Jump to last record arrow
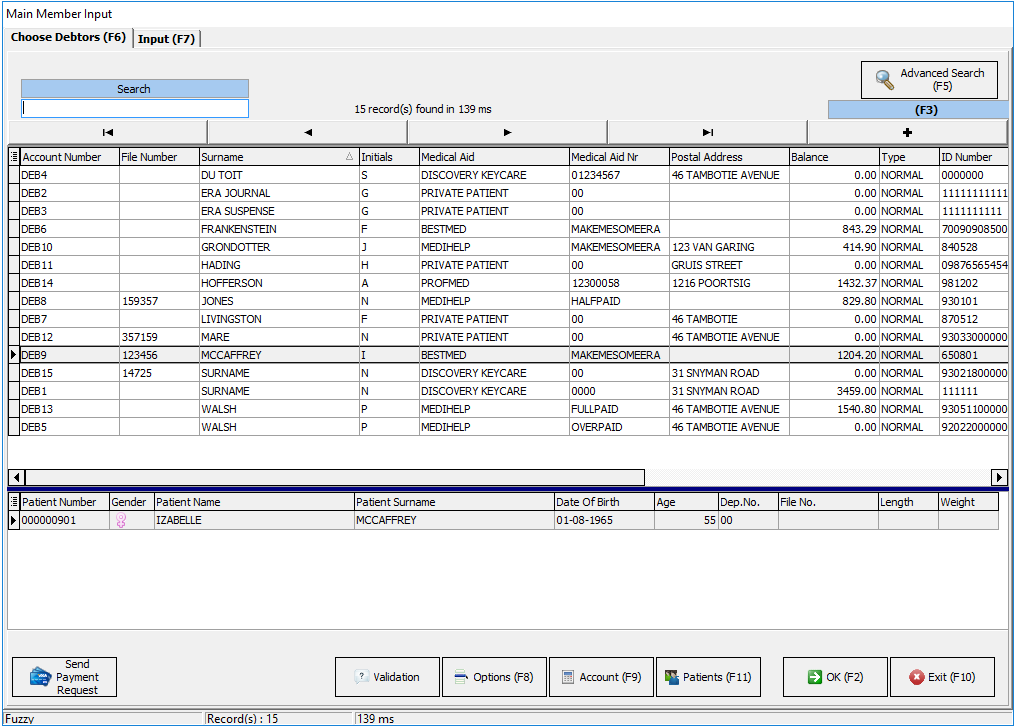 (707, 132)
